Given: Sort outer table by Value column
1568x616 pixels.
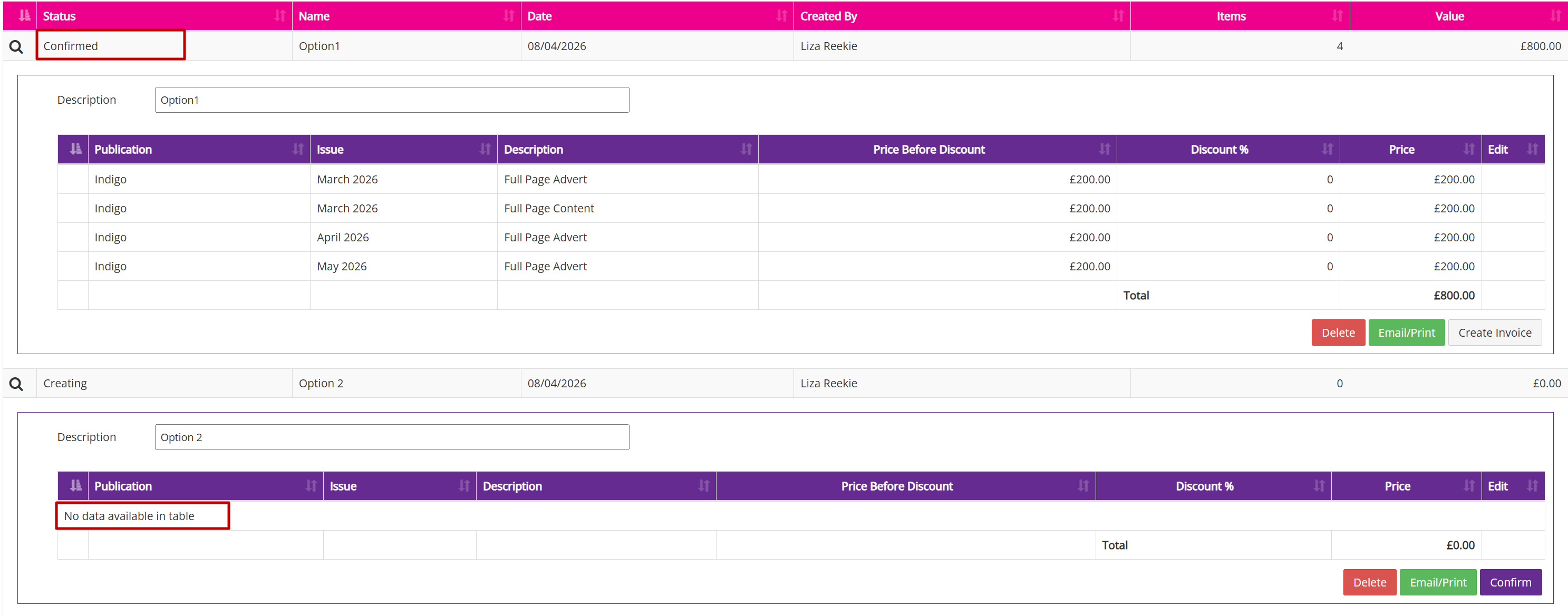Looking at the screenshot, I should click(1458, 16).
